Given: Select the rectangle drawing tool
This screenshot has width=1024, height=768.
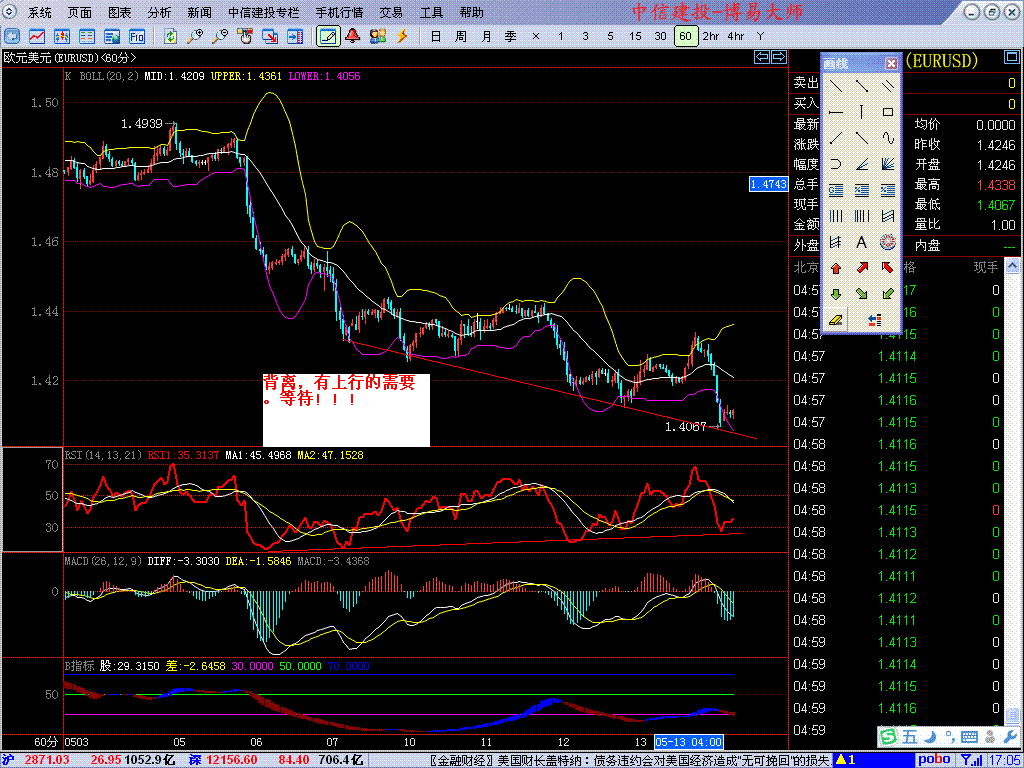Looking at the screenshot, I should tap(887, 112).
